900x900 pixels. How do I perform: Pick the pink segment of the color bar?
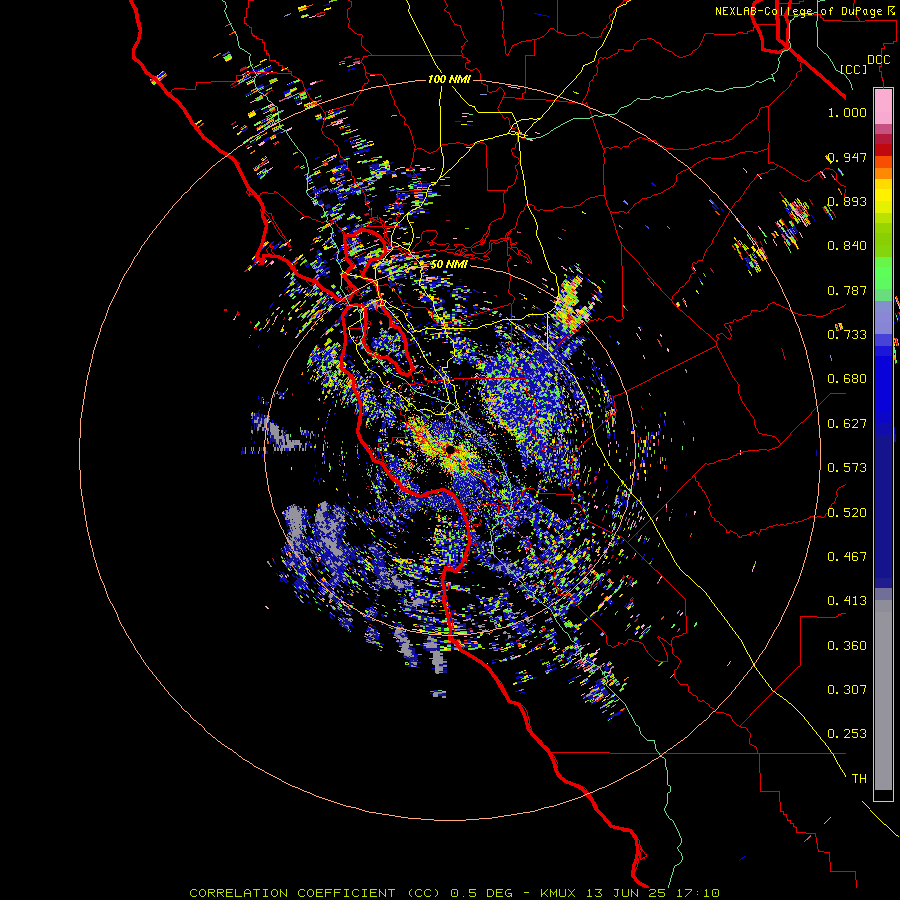(x=883, y=107)
